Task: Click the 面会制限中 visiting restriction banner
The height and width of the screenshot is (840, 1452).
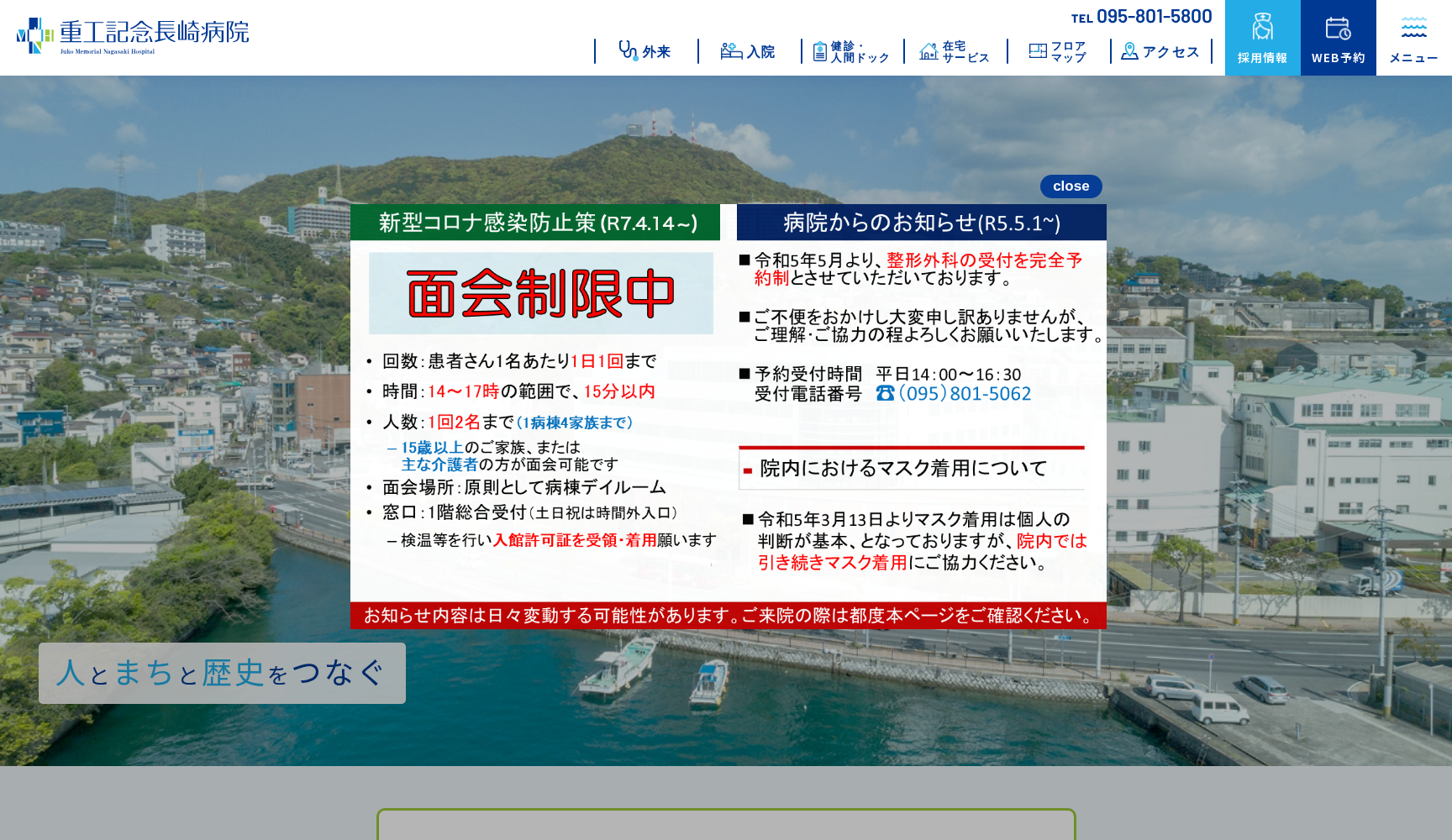Action: point(539,293)
